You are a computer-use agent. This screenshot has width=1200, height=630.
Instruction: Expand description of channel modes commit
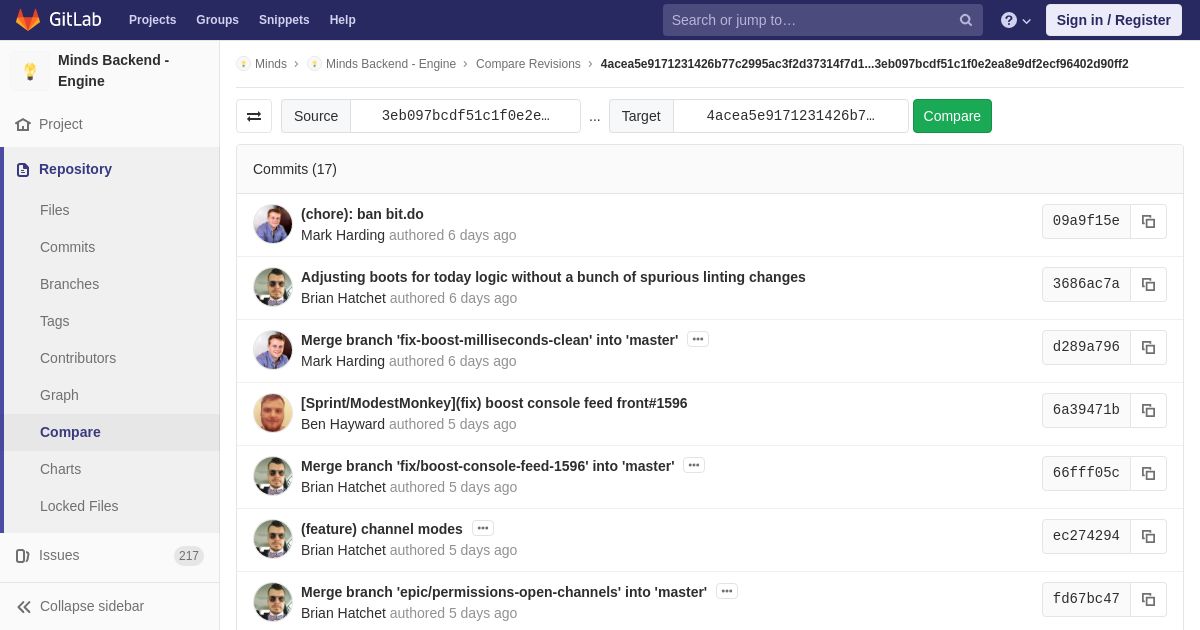pos(483,529)
